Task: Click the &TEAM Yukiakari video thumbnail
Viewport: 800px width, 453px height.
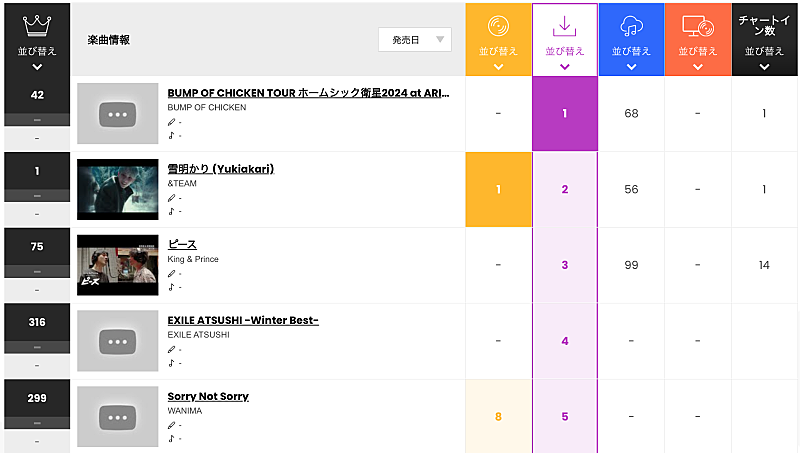Action: coord(118,190)
